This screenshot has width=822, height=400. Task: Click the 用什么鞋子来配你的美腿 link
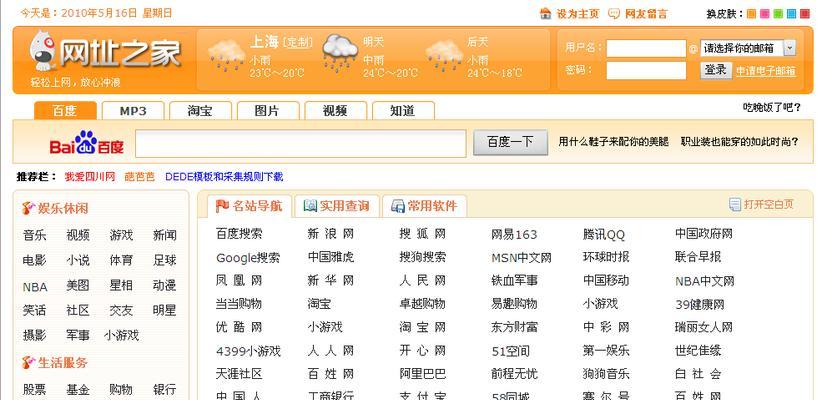pyautogui.click(x=613, y=142)
